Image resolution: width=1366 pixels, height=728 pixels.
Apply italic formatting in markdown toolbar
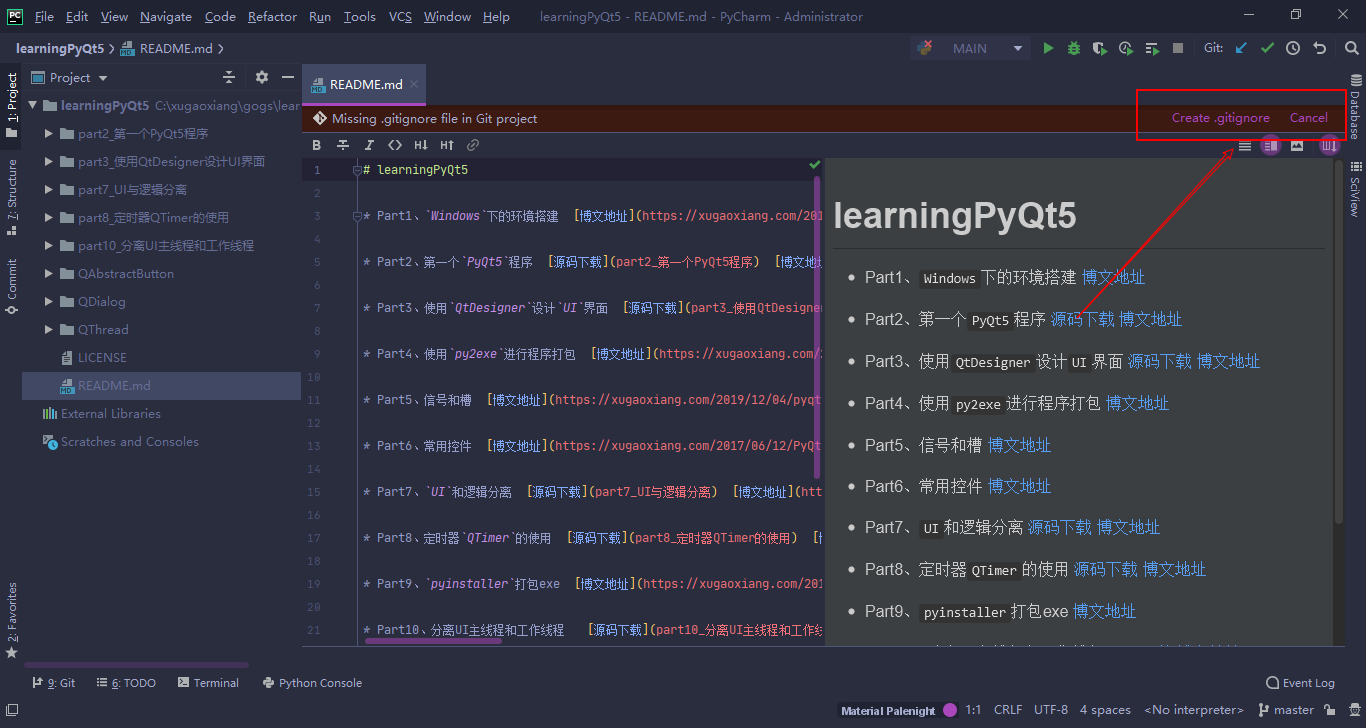(x=369, y=146)
